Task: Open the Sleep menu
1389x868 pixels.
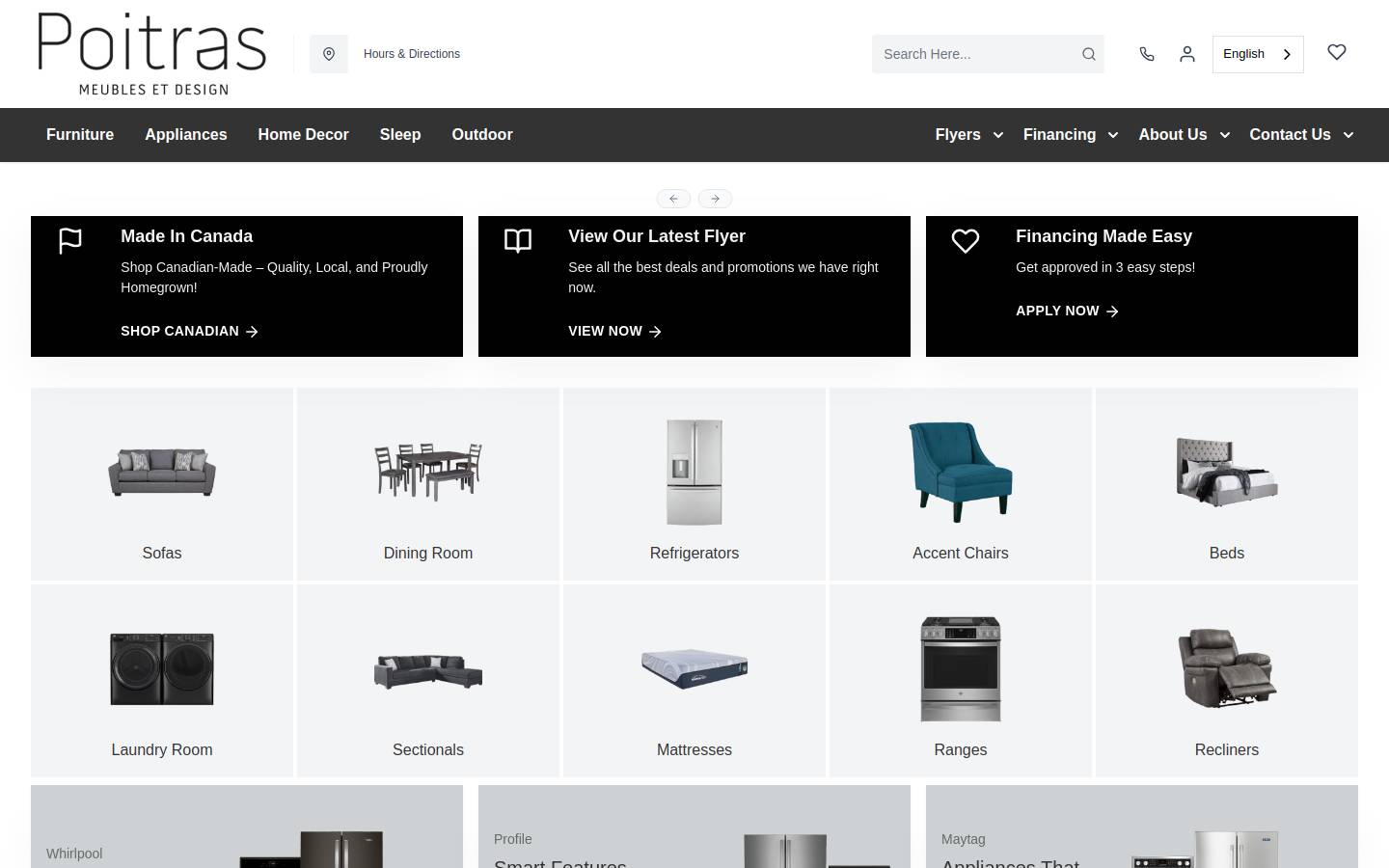Action: click(400, 135)
